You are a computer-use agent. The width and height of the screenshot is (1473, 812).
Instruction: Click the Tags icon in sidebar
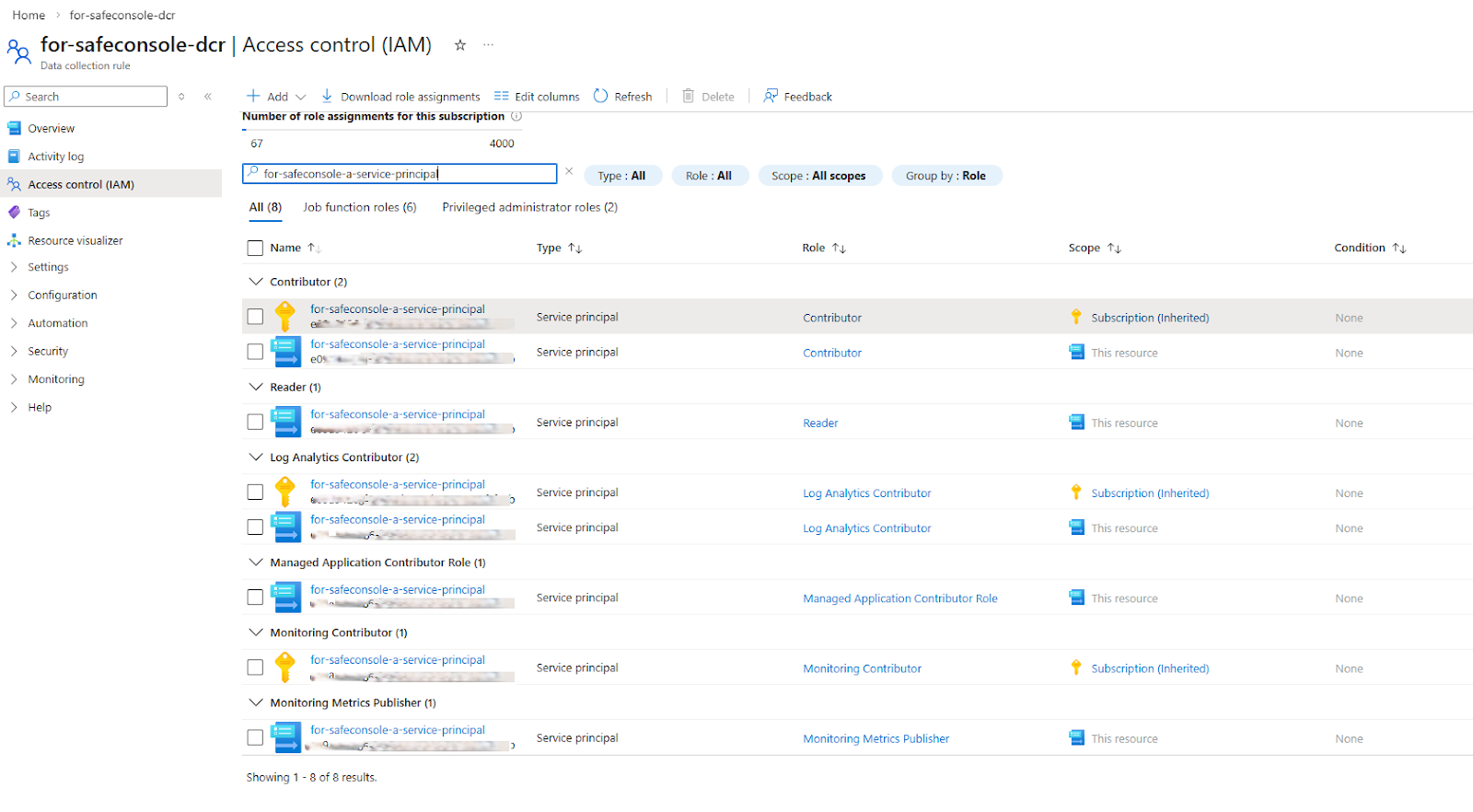tap(14, 213)
